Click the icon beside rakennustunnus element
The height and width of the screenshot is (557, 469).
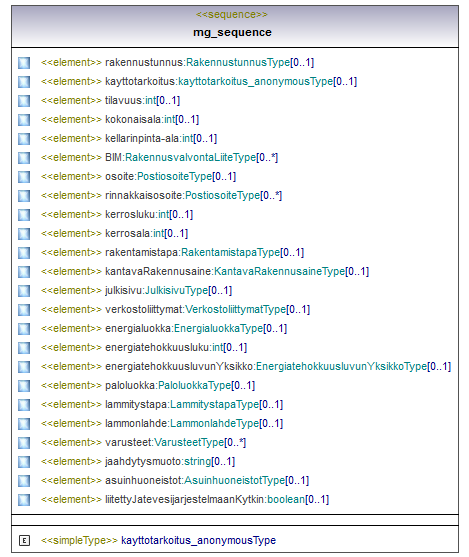click(x=24, y=63)
